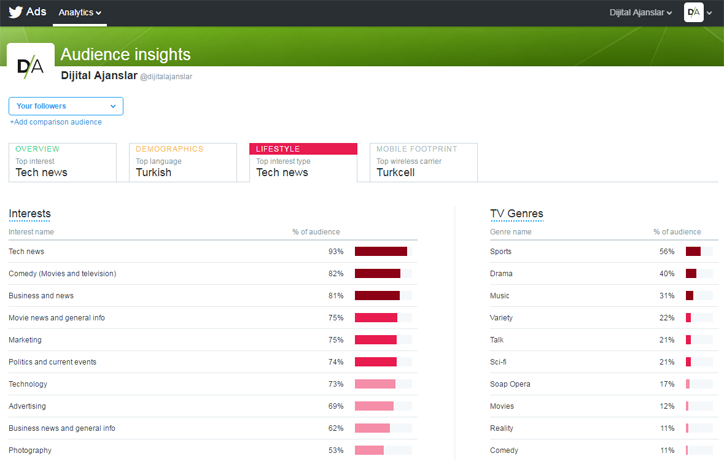Select the 'Marketing' interest row

pos(213,340)
